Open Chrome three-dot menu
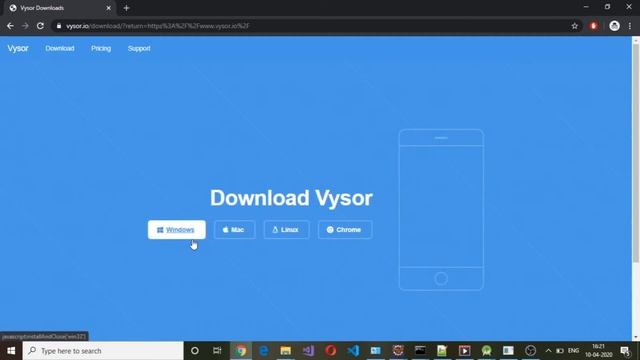640x360 pixels. [x=630, y=26]
